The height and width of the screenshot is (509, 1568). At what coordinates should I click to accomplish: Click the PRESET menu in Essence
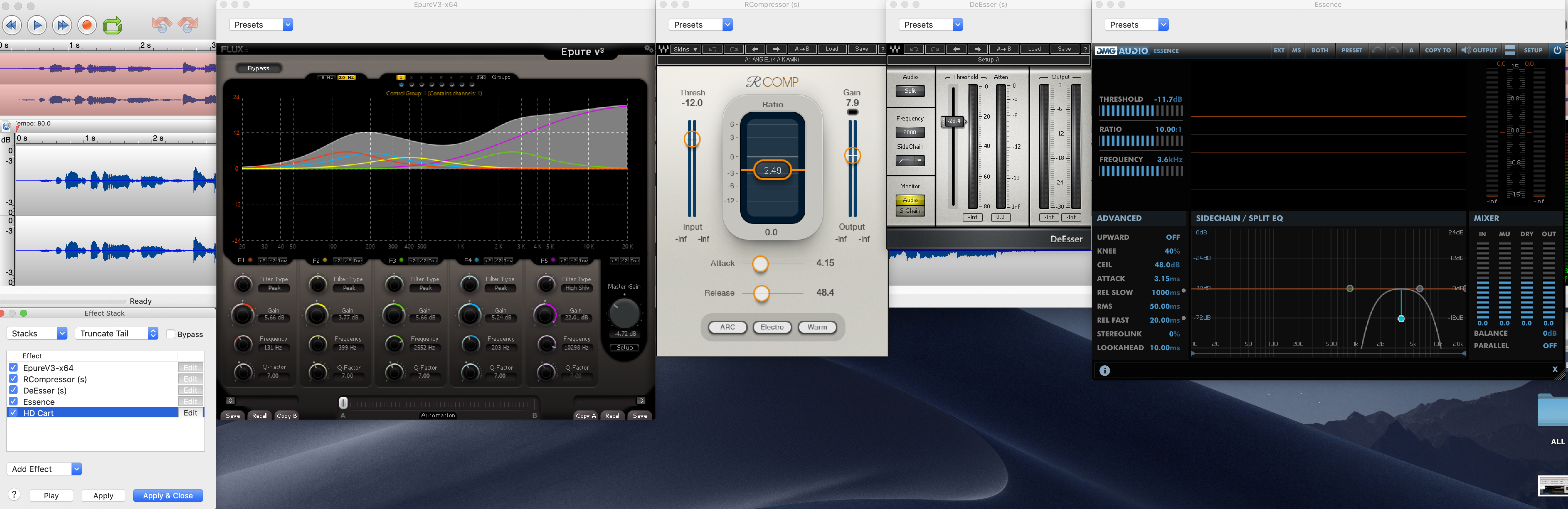coord(1351,51)
